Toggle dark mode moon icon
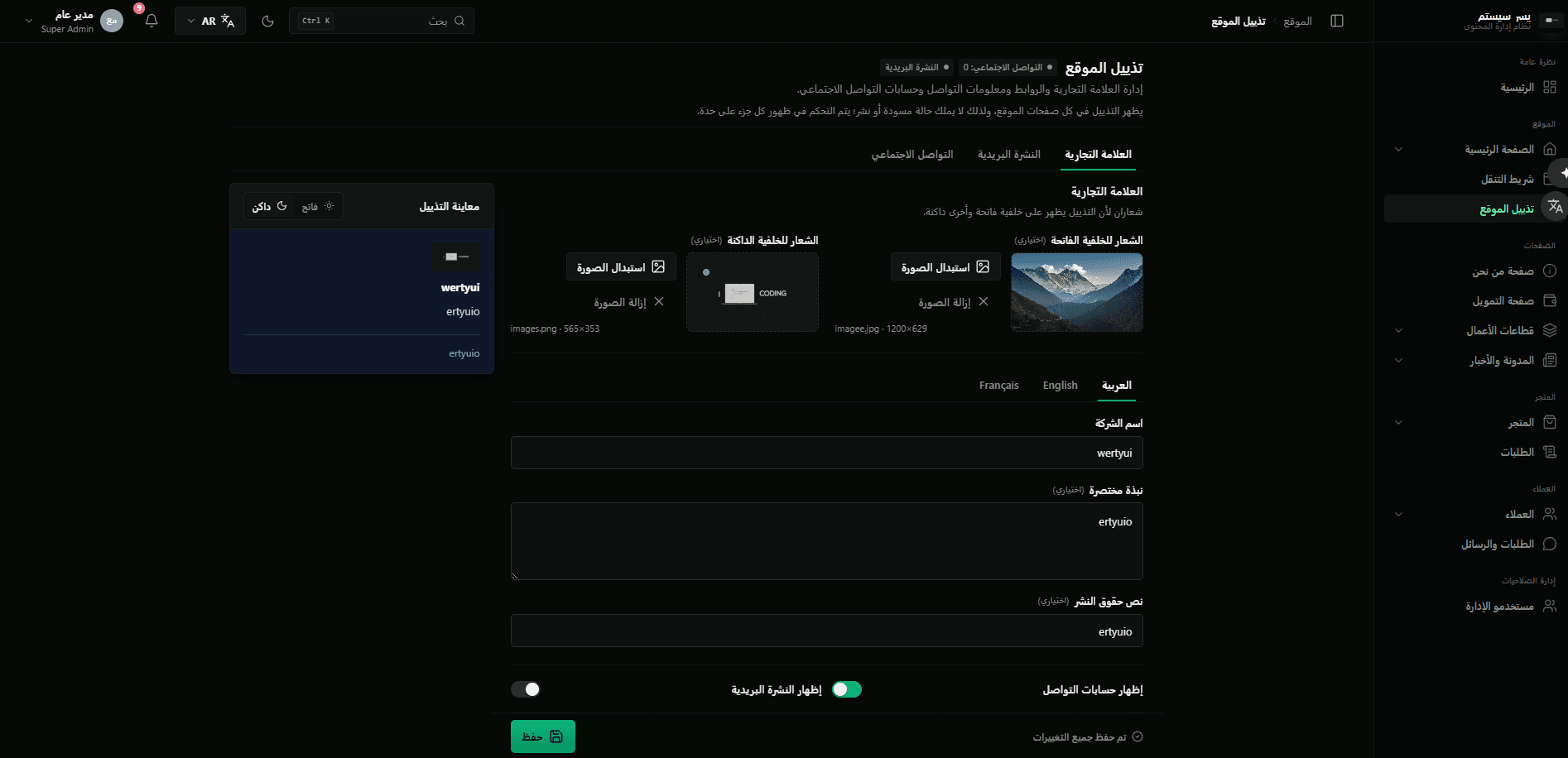The width and height of the screenshot is (1568, 758). click(x=267, y=21)
